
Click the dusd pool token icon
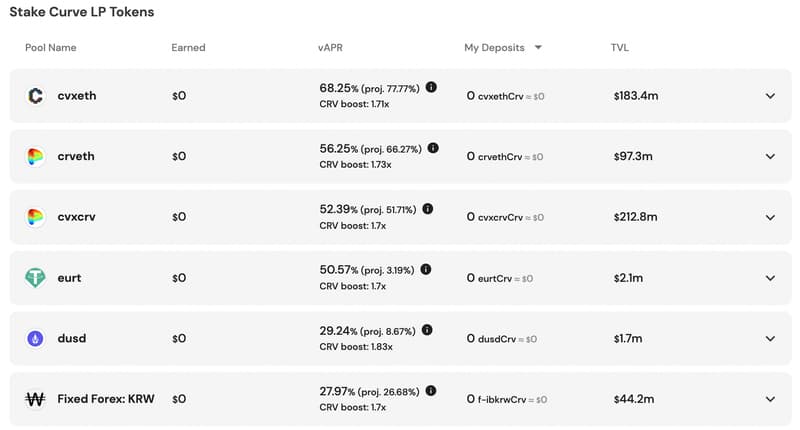pyautogui.click(x=35, y=339)
